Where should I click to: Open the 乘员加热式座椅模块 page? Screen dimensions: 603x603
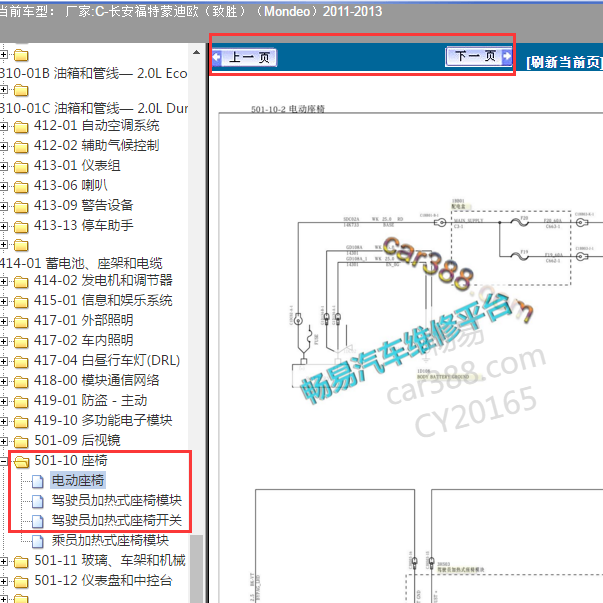110,541
